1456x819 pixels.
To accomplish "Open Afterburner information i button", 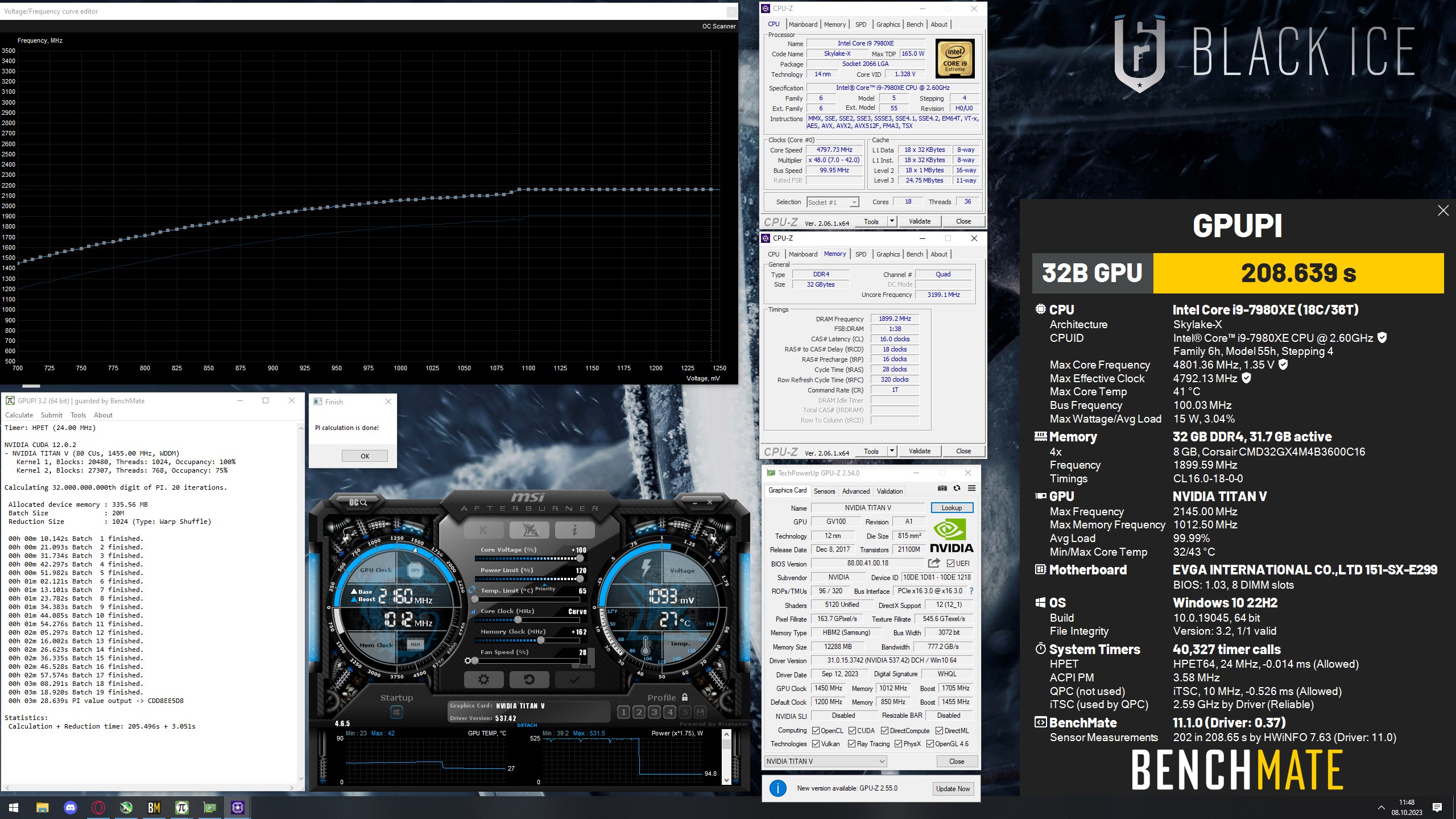I will 574,530.
